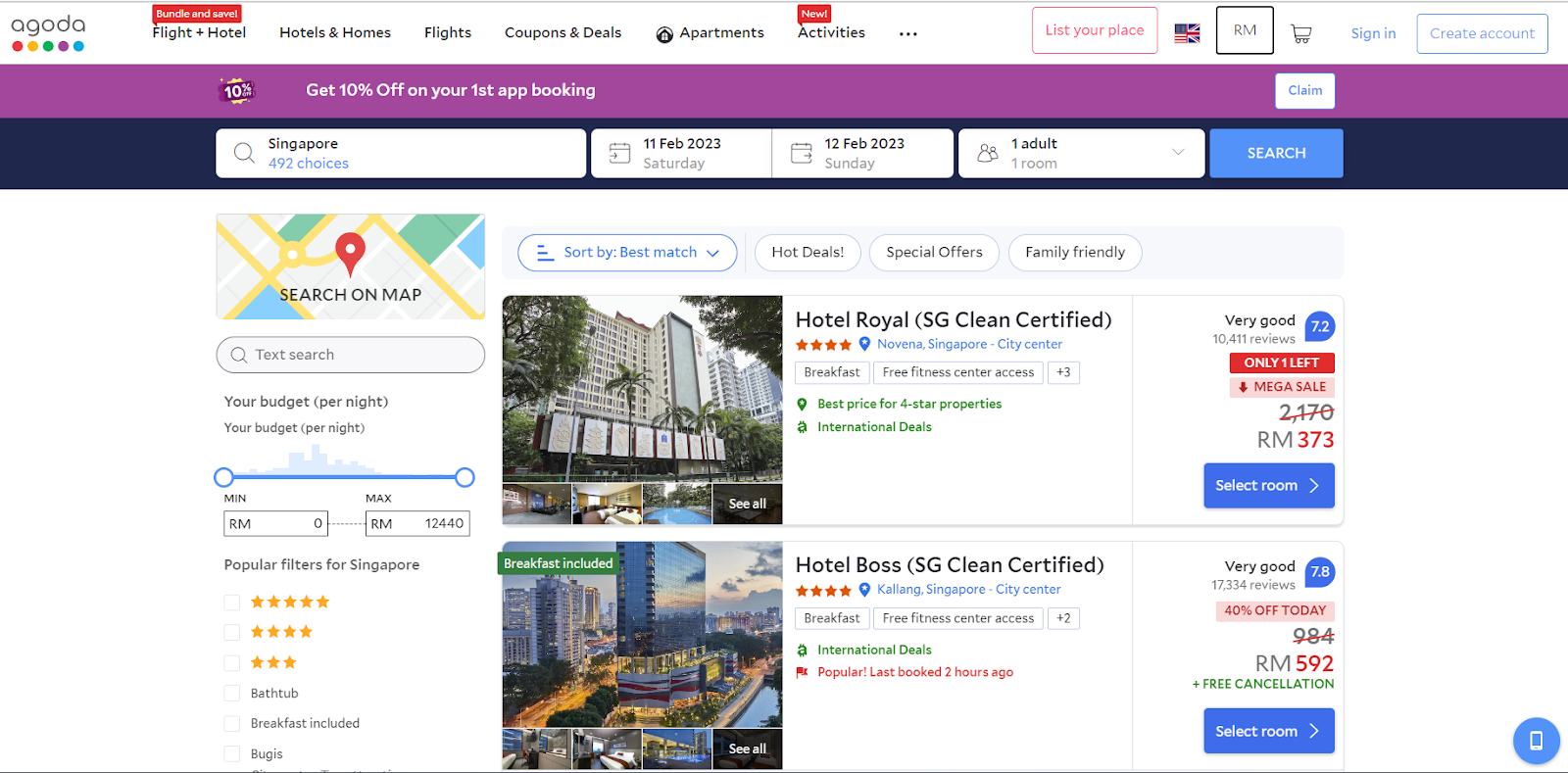Click the map pin on Search on Map

coord(350,253)
